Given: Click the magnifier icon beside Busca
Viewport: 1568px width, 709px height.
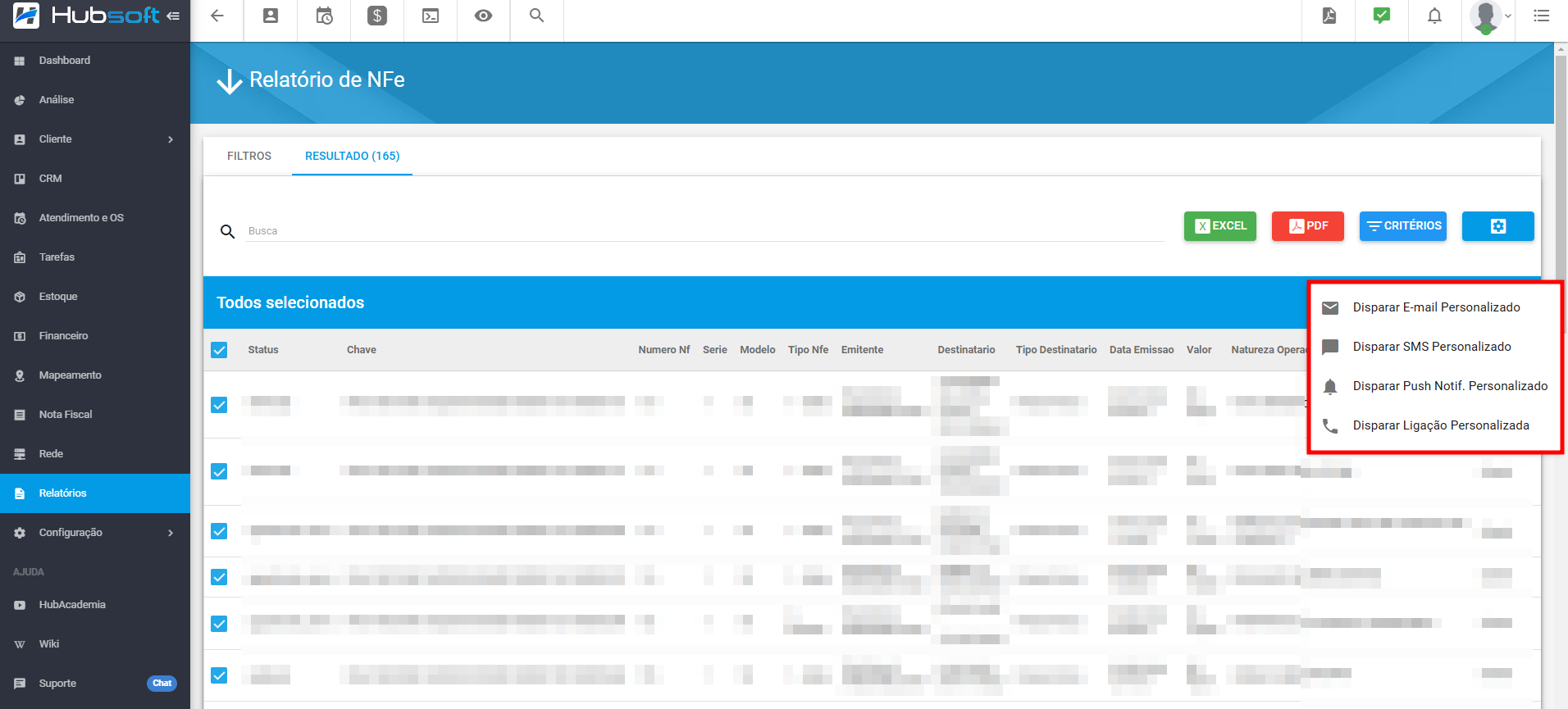Looking at the screenshot, I should (228, 232).
